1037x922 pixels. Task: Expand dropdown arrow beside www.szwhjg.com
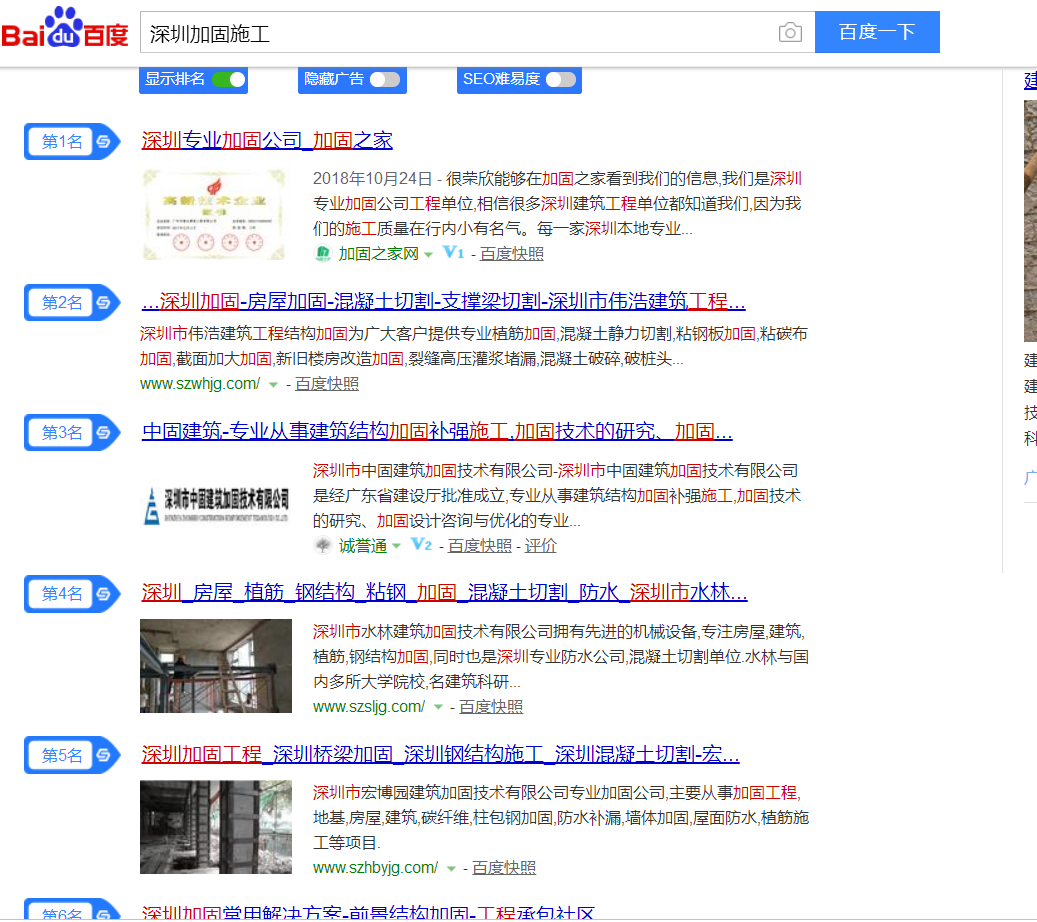(273, 385)
